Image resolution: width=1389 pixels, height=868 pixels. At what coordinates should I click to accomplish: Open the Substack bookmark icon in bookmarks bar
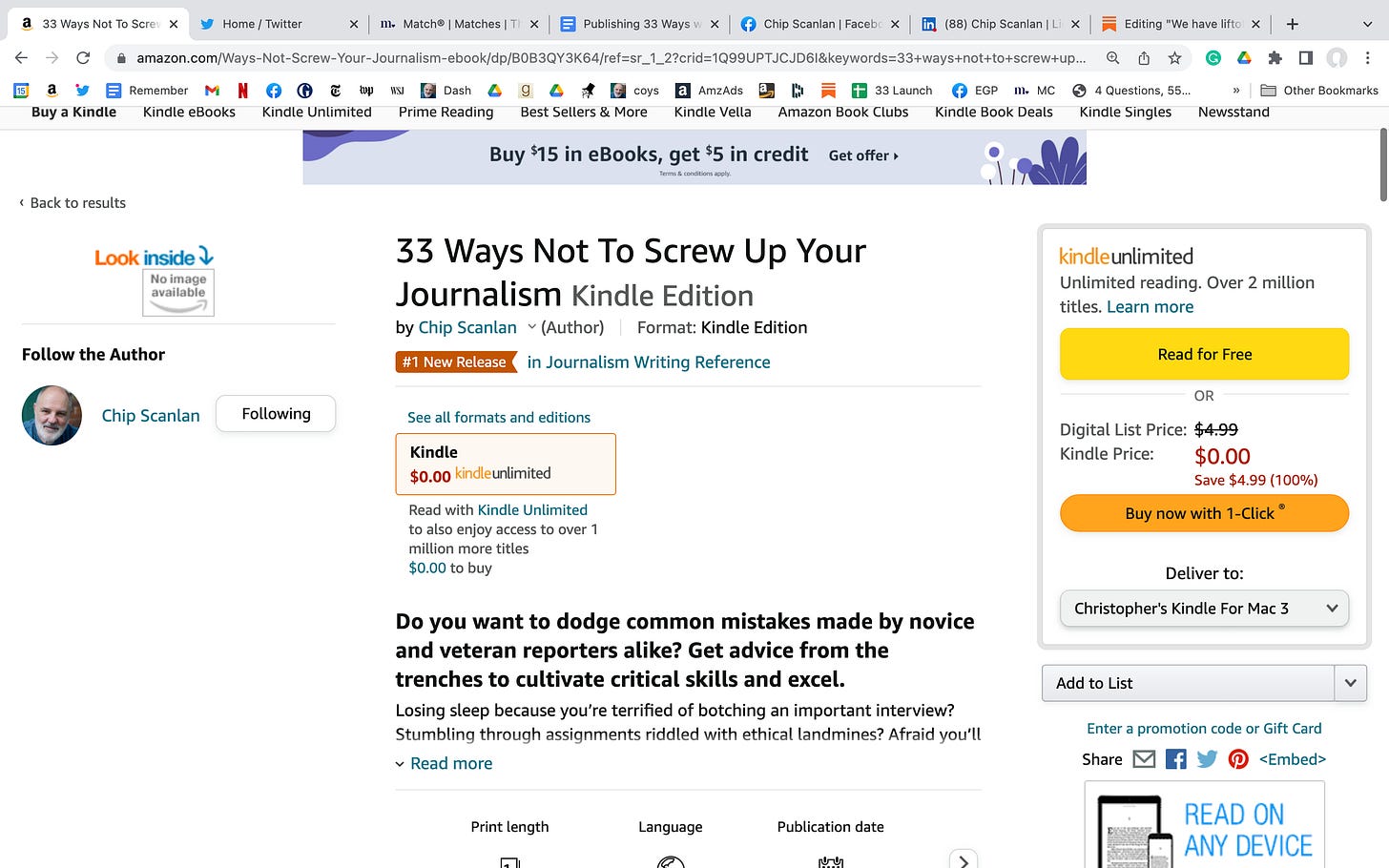(828, 91)
